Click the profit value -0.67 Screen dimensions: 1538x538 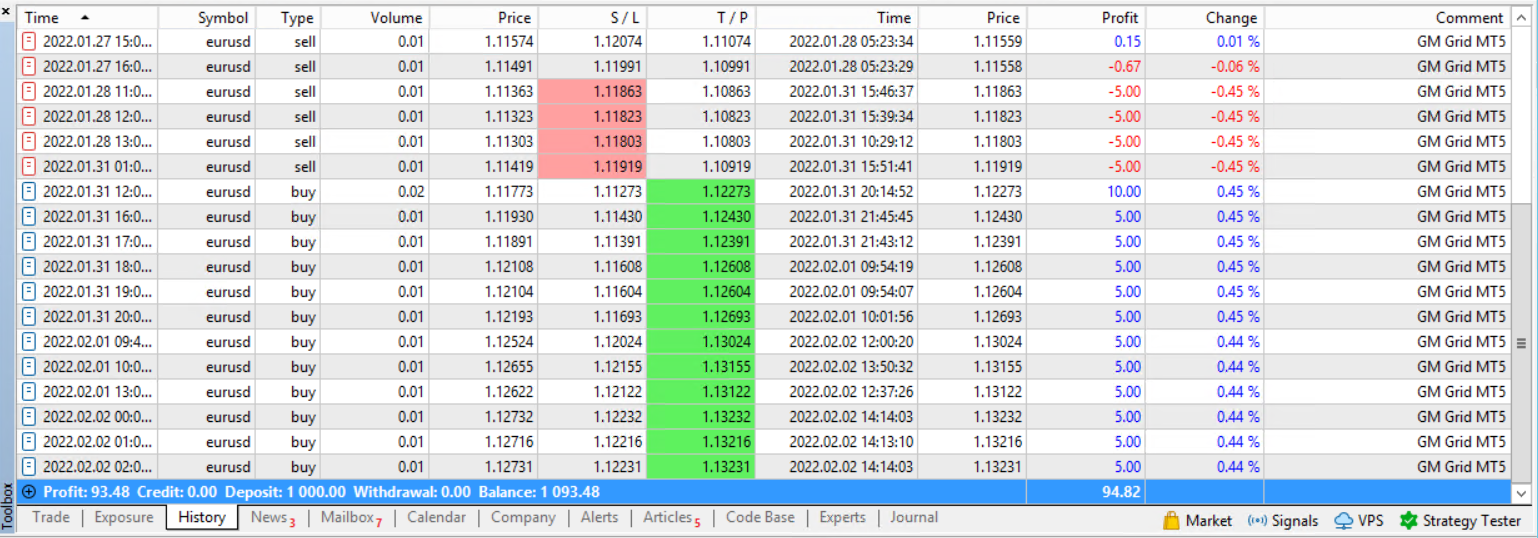point(1125,67)
